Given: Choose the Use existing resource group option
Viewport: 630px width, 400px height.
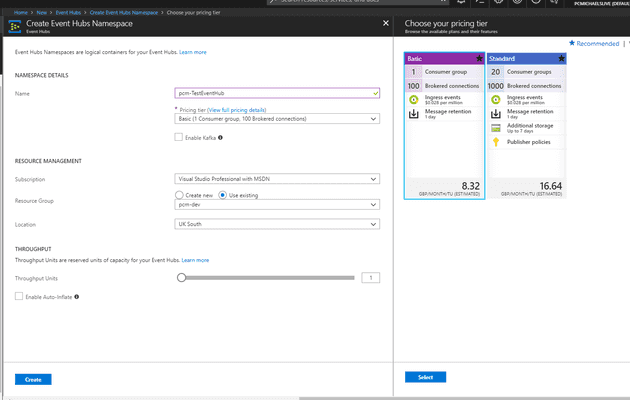Looking at the screenshot, I should coord(222,195).
